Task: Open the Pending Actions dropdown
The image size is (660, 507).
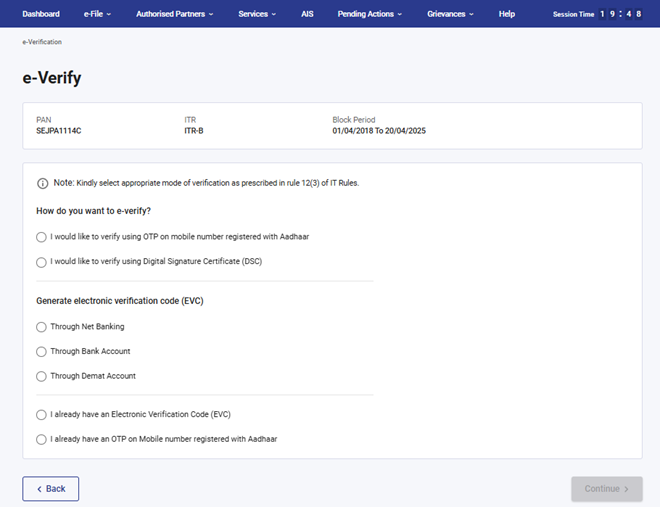Action: tap(370, 14)
